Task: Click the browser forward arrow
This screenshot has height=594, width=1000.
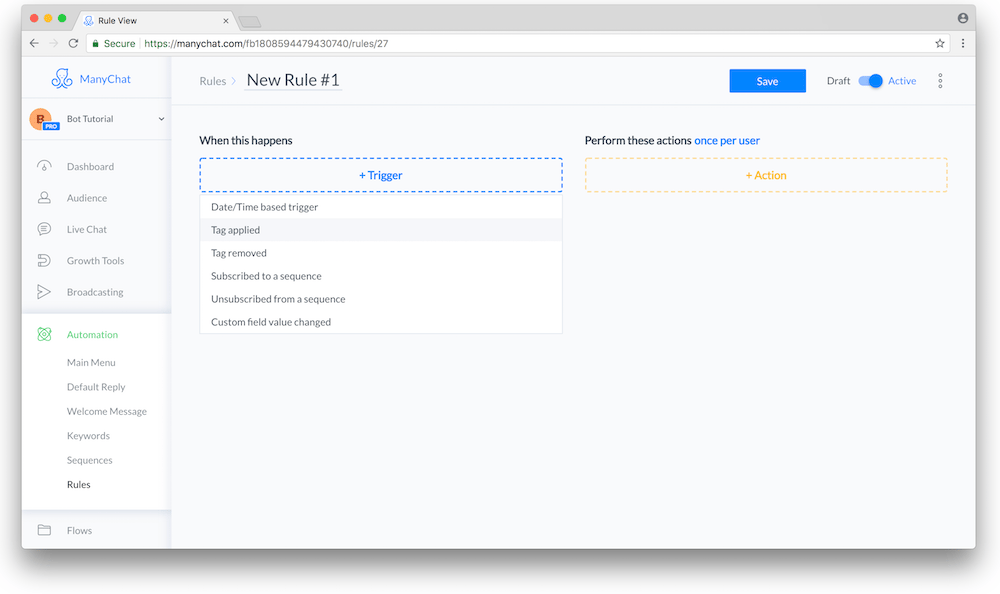Action: [x=54, y=43]
